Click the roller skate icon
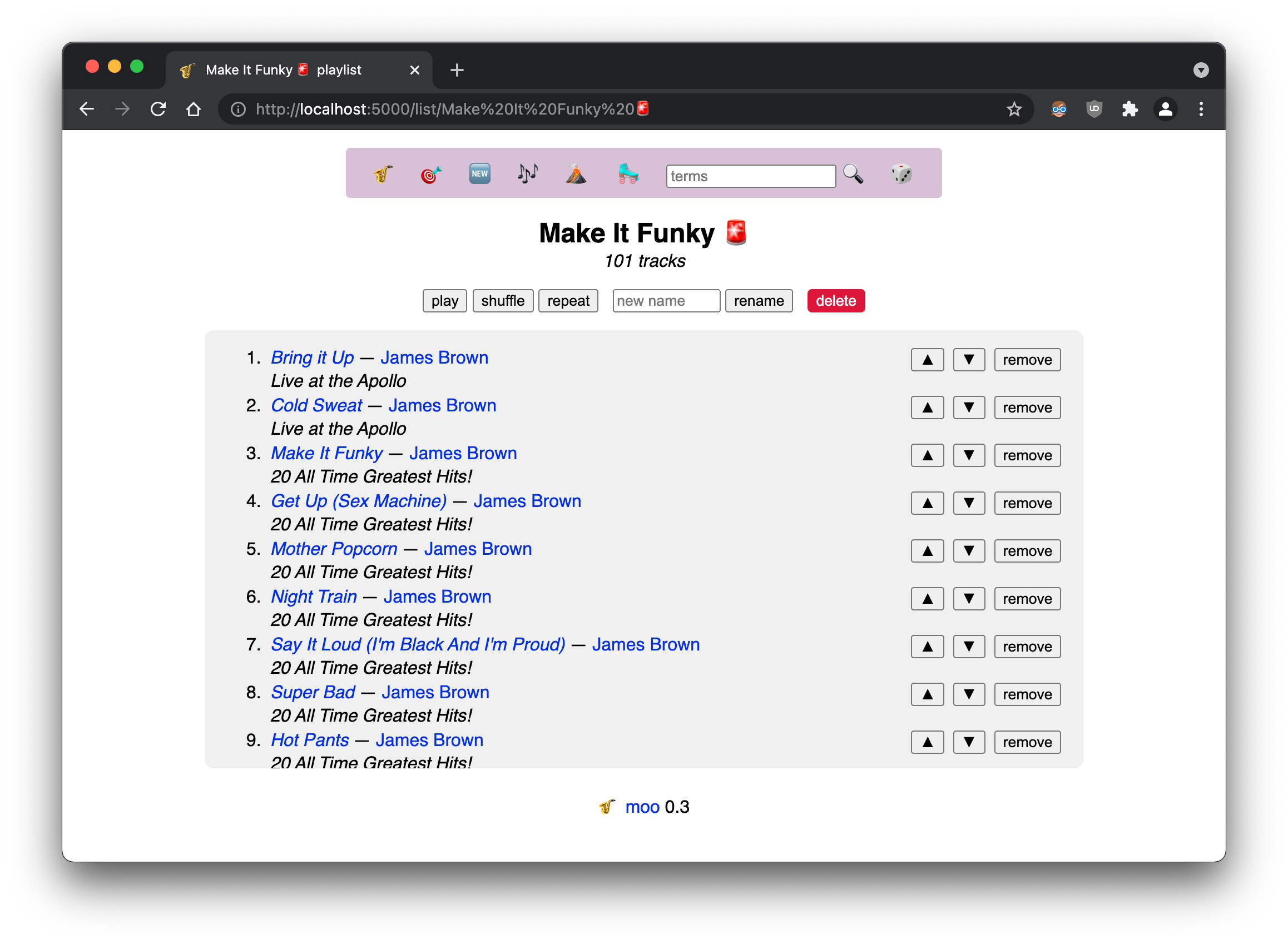Viewport: 1288px width, 944px height. [x=628, y=173]
